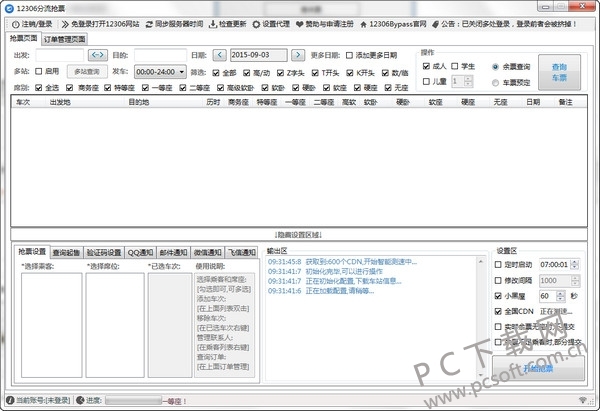Adjust 小黑屋 60 seconds stepper
The height and width of the screenshot is (411, 600).
pyautogui.click(x=561, y=296)
